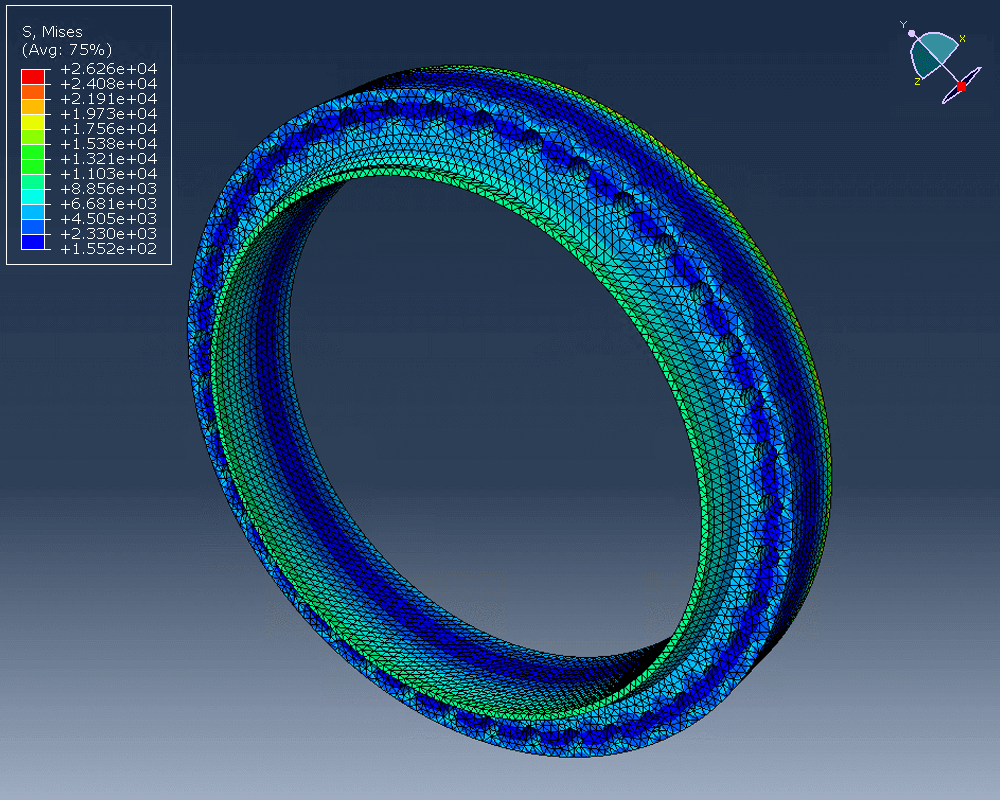This screenshot has height=800, width=1000.
Task: Click legend value +6.681e+03
Action: [108, 204]
